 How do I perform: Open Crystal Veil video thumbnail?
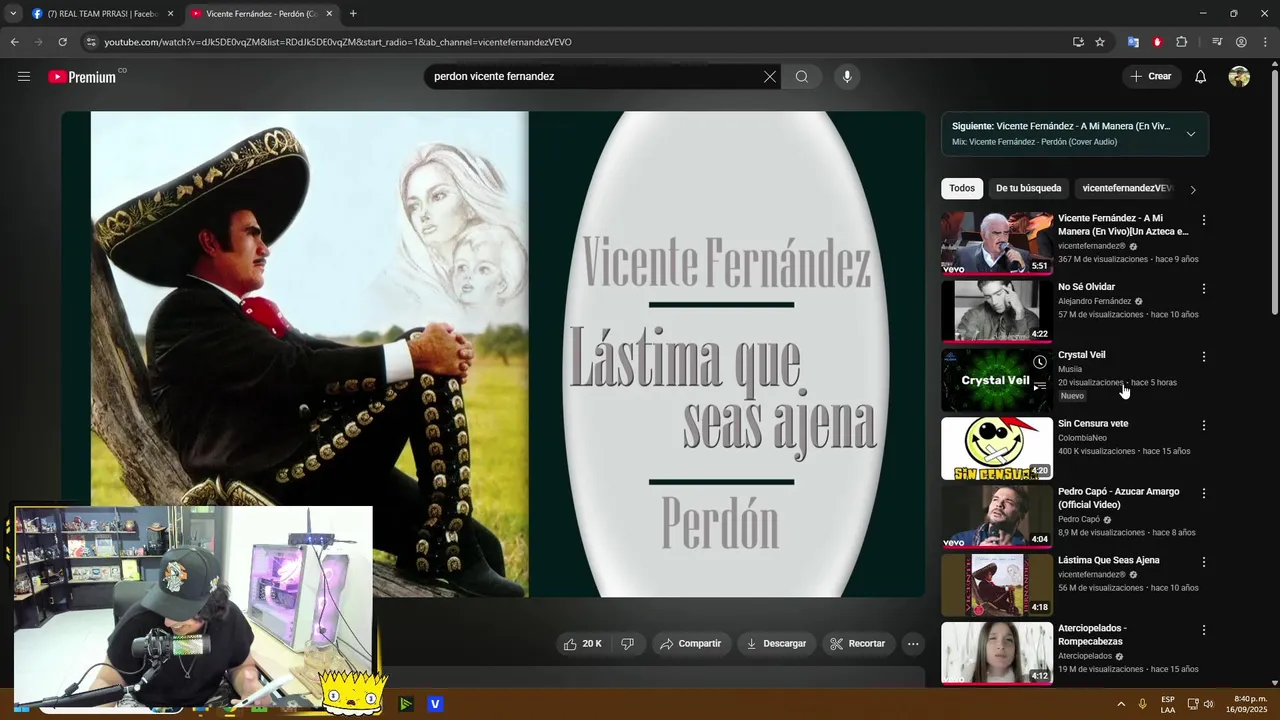click(997, 380)
